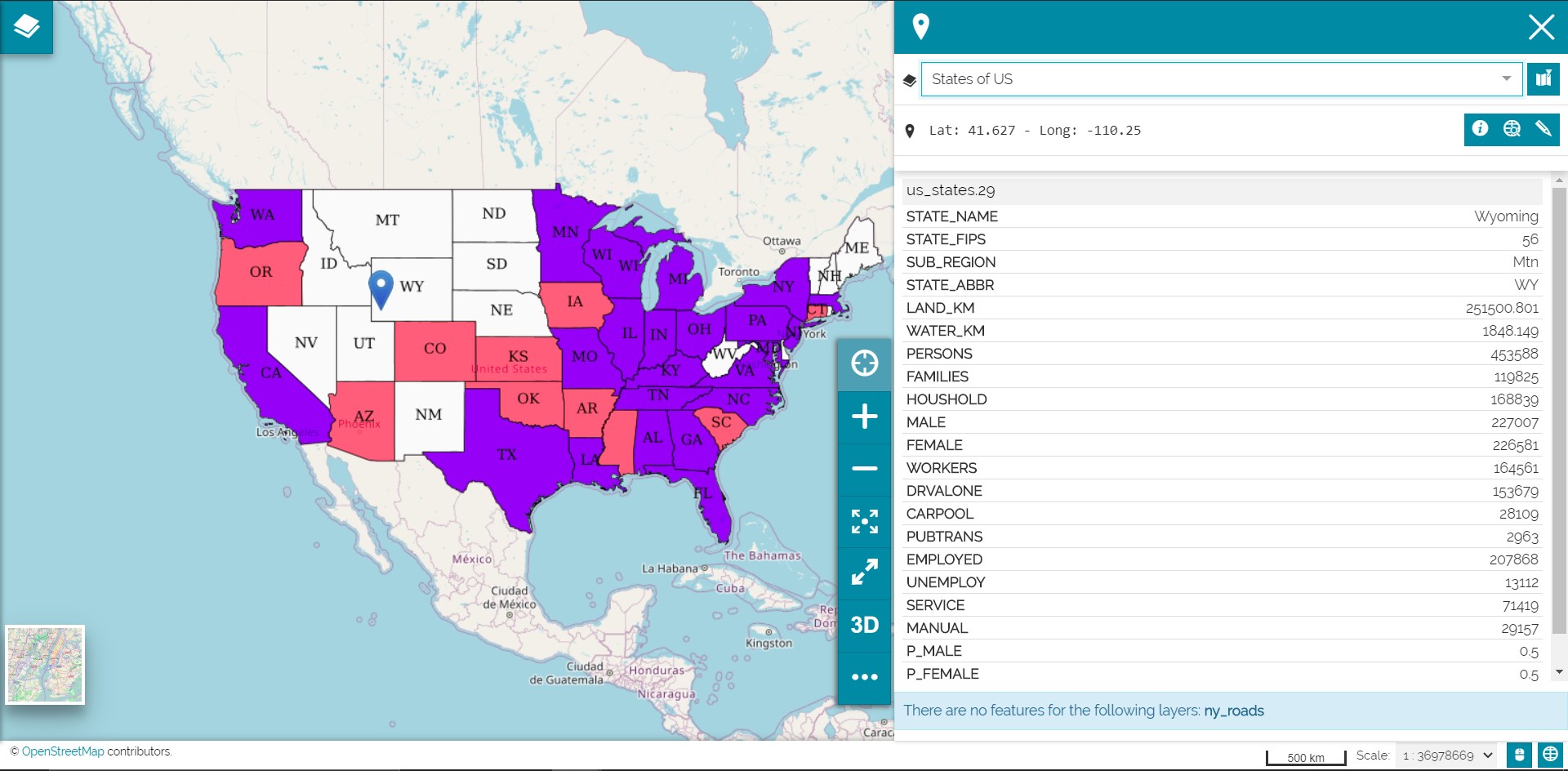
Task: Open the map Scale dropdown
Action: point(1445,755)
